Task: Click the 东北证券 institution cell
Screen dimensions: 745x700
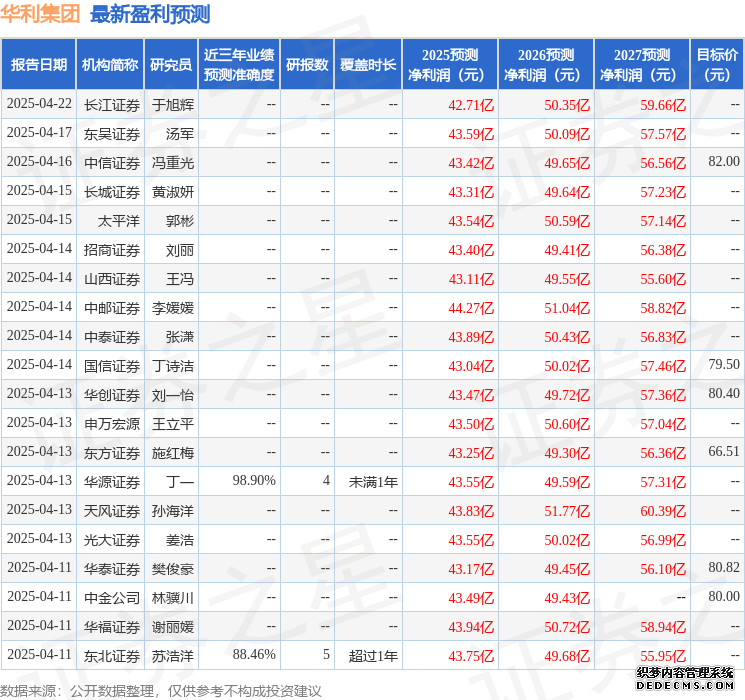Action: pos(112,656)
